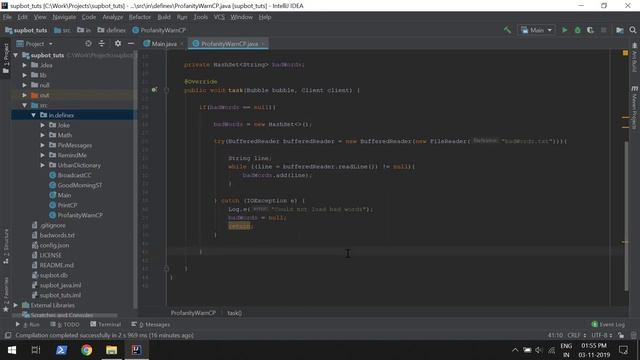Click ProfanityWarnCP in the bottom breadcrumb
The width and height of the screenshot is (640, 360).
pyautogui.click(x=193, y=313)
